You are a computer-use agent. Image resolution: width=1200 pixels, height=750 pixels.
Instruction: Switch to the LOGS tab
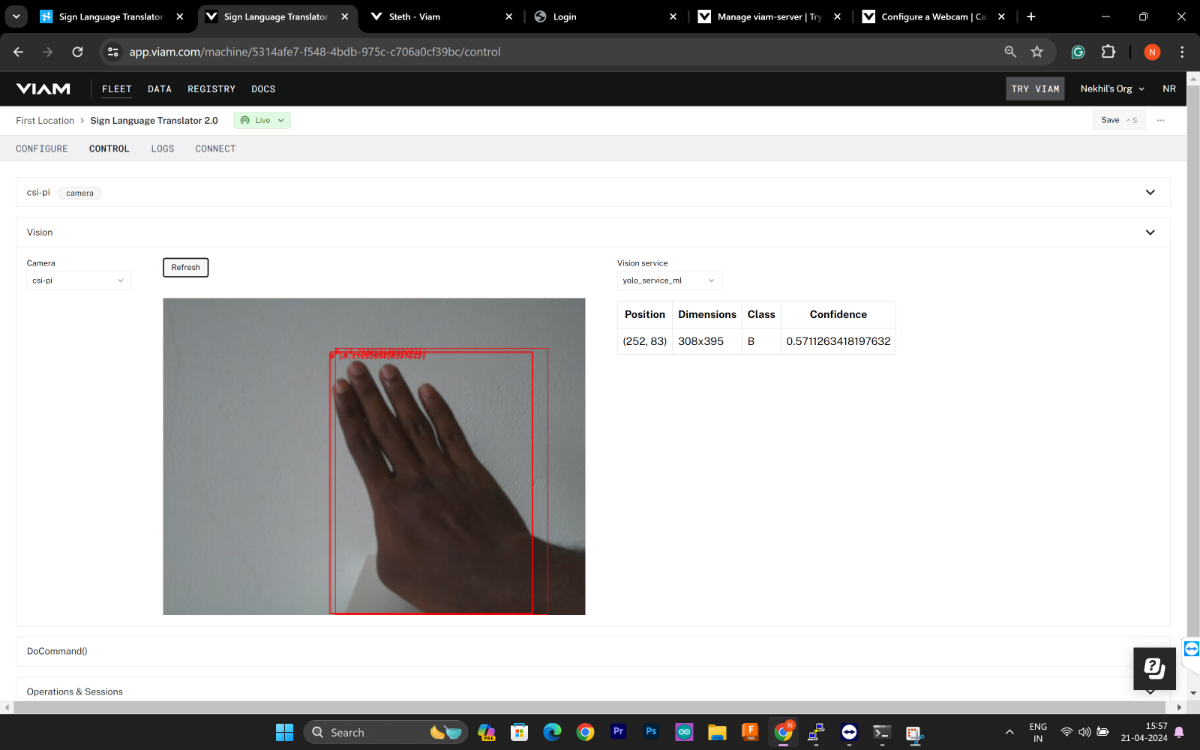tap(162, 149)
